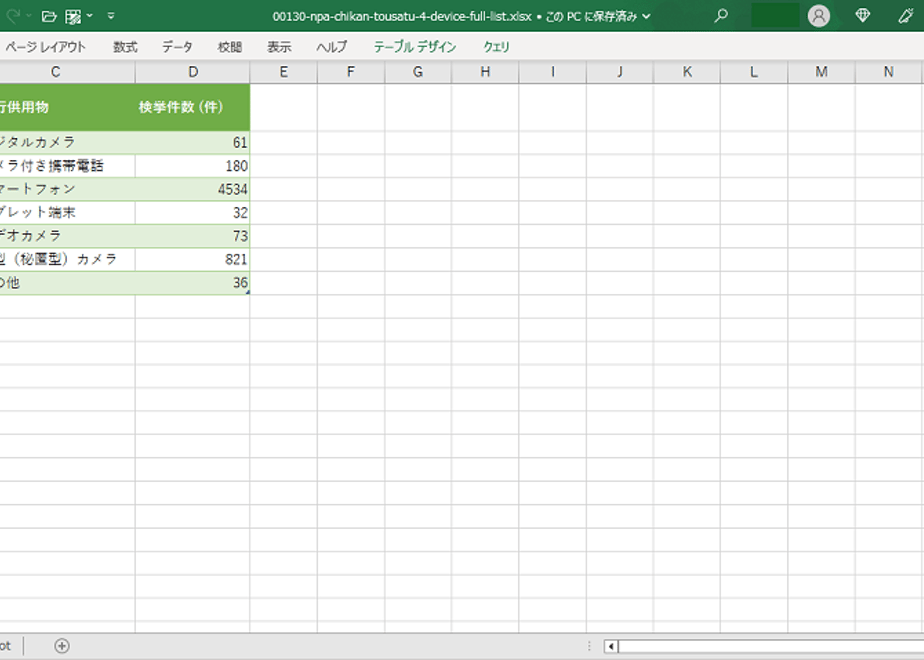The width and height of the screenshot is (924, 660).
Task: Expand the dropdown next to the table icon
Action: click(x=90, y=16)
